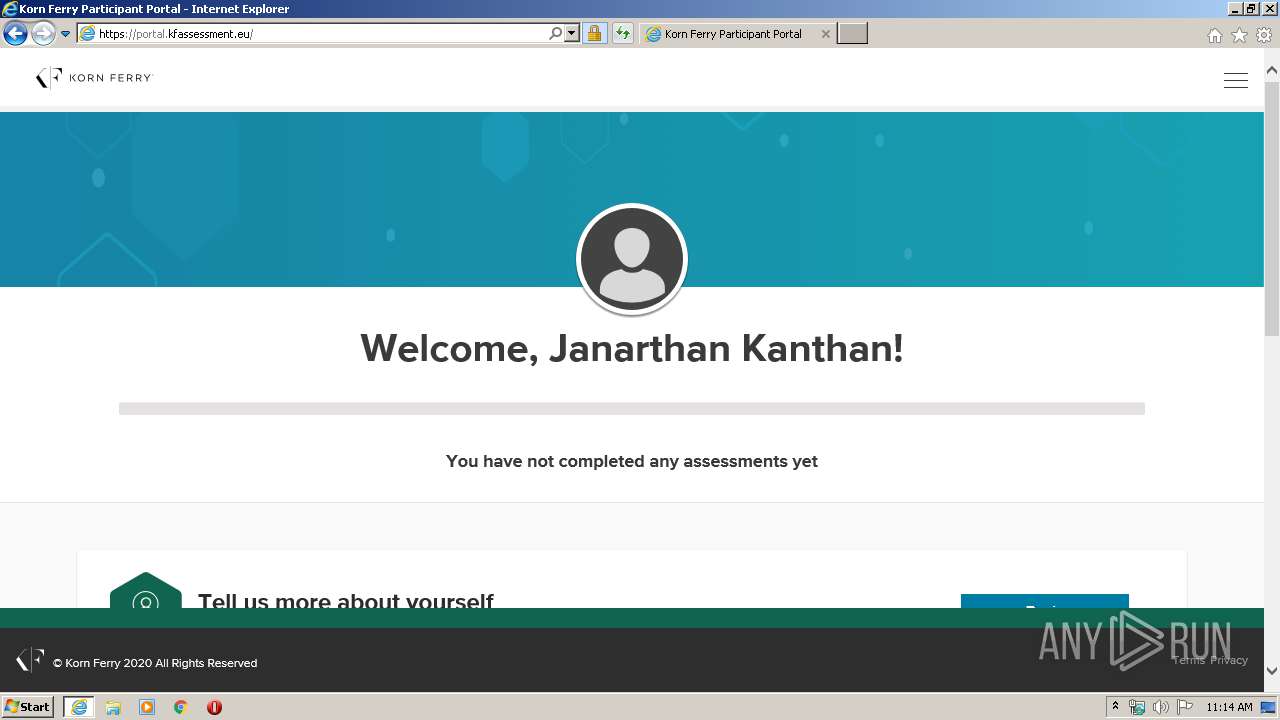Open the Windows Start button
Screen dimensions: 1280x720
(28, 706)
